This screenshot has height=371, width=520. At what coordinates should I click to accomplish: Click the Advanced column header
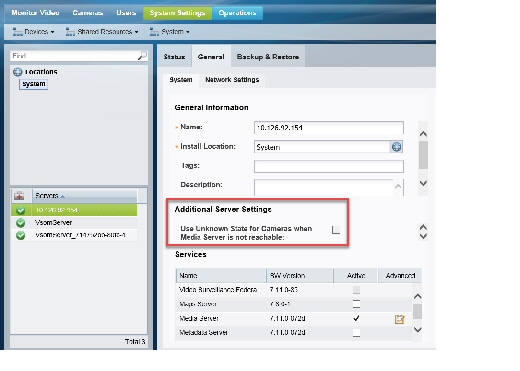tap(400, 276)
